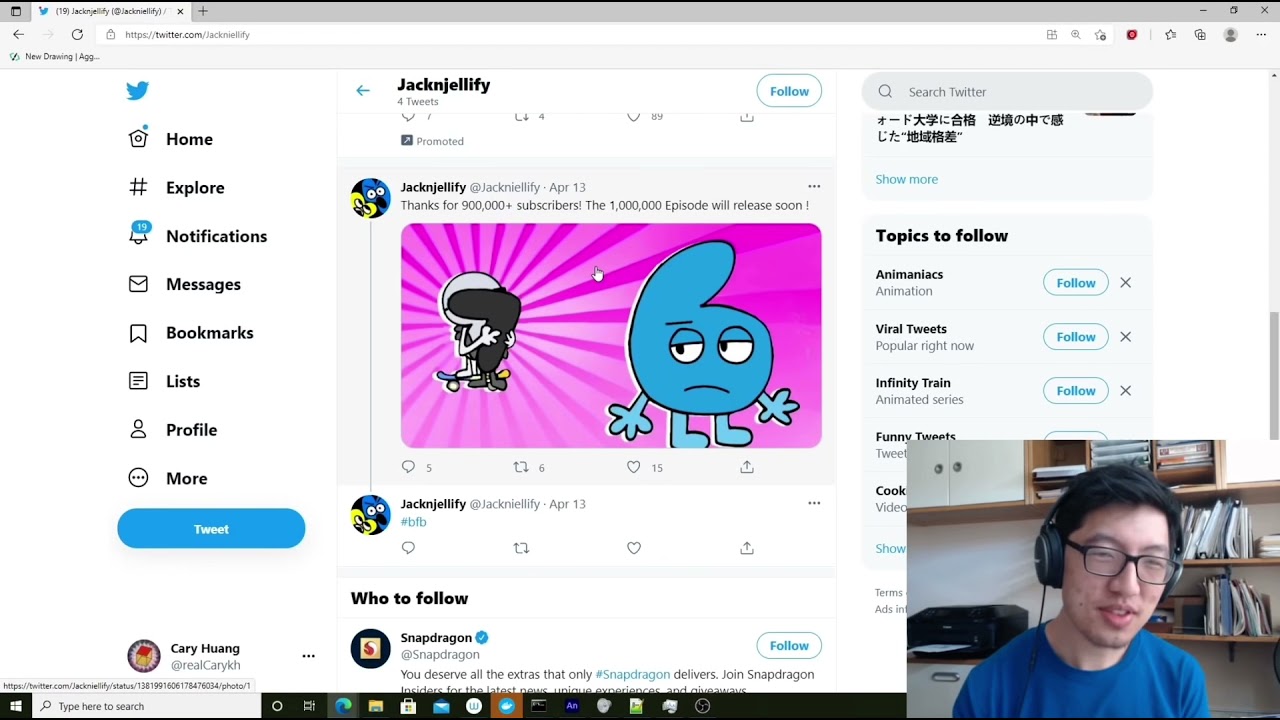1280x720 pixels.
Task: Add this page to favorites
Action: [1101, 34]
